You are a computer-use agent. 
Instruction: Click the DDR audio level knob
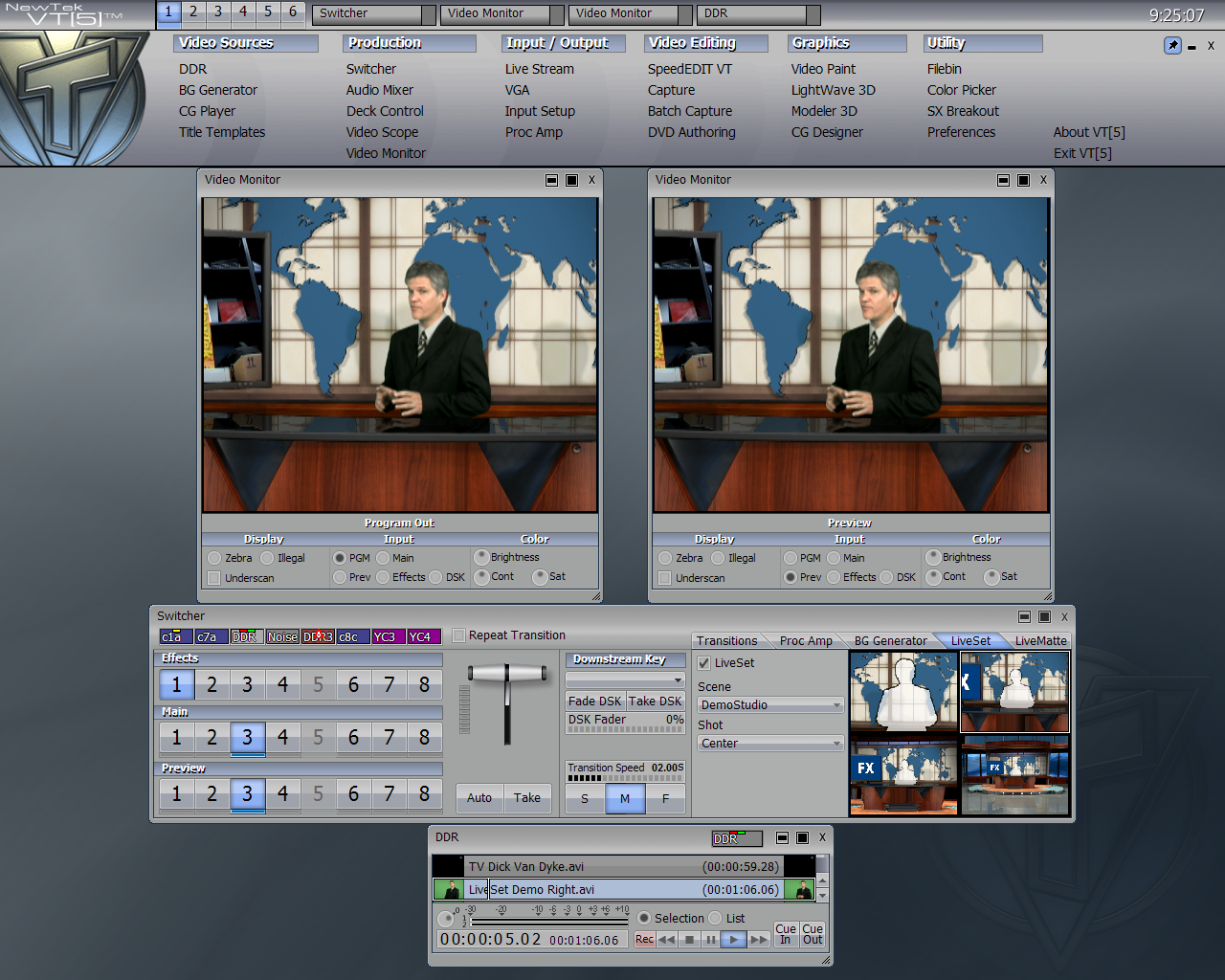click(x=446, y=919)
